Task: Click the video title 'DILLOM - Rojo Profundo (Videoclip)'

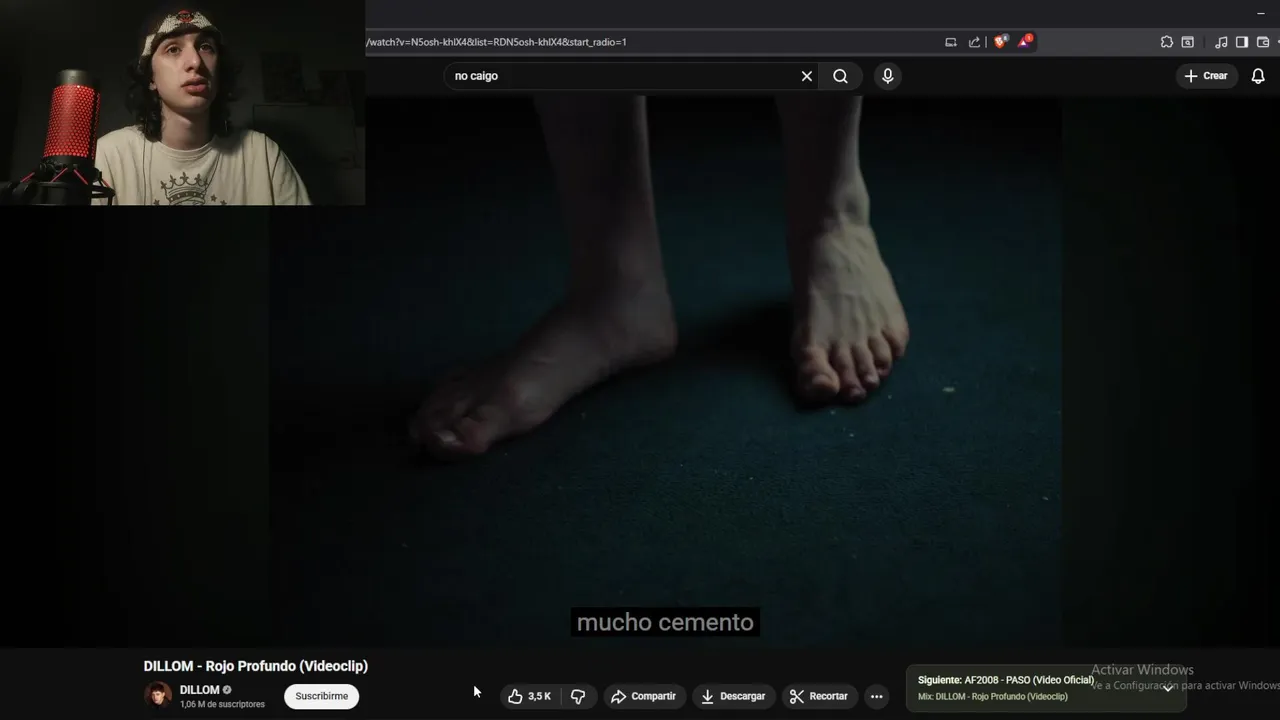Action: pyautogui.click(x=256, y=666)
